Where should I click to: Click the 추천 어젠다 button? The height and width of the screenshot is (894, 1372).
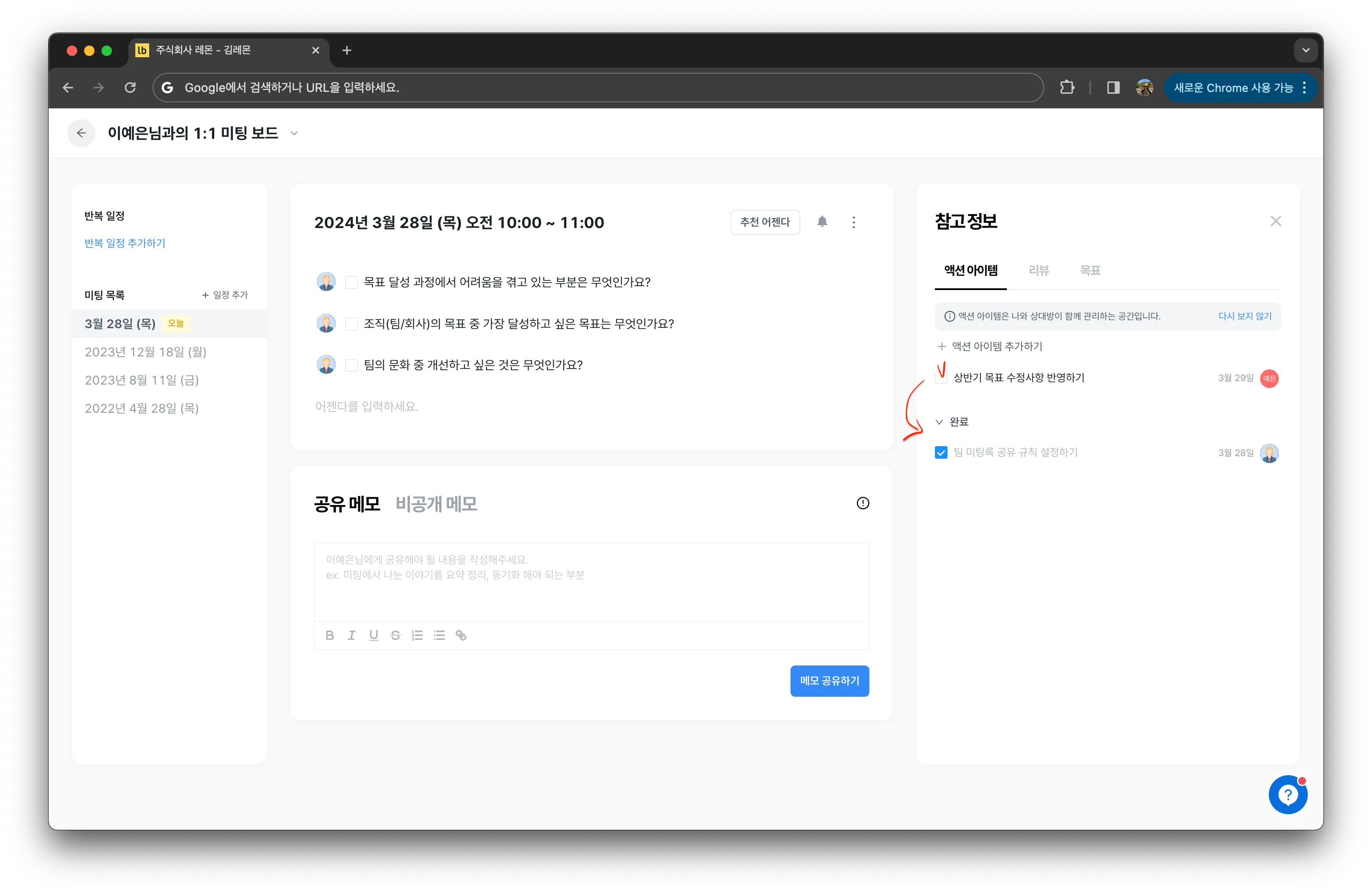[x=765, y=222]
